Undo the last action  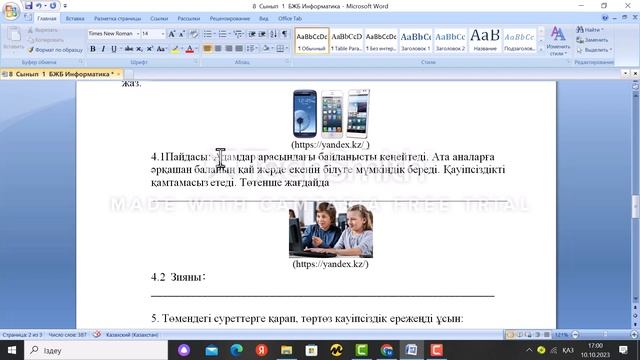[x=39, y=6]
